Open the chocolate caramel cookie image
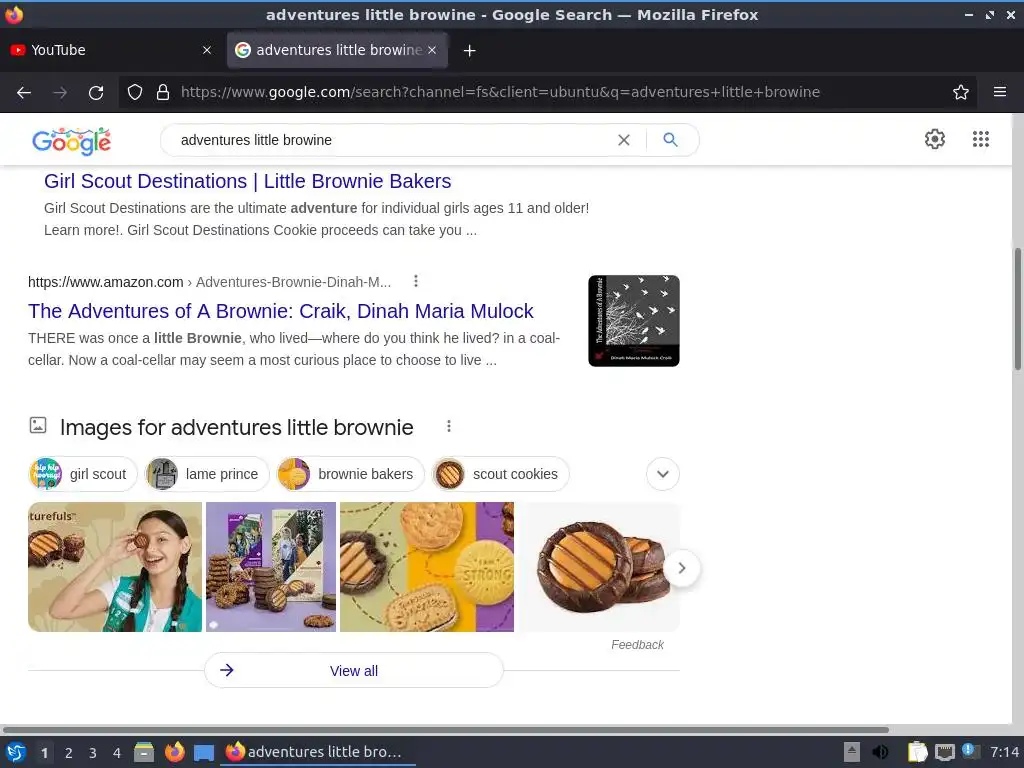This screenshot has width=1024, height=768. [600, 567]
